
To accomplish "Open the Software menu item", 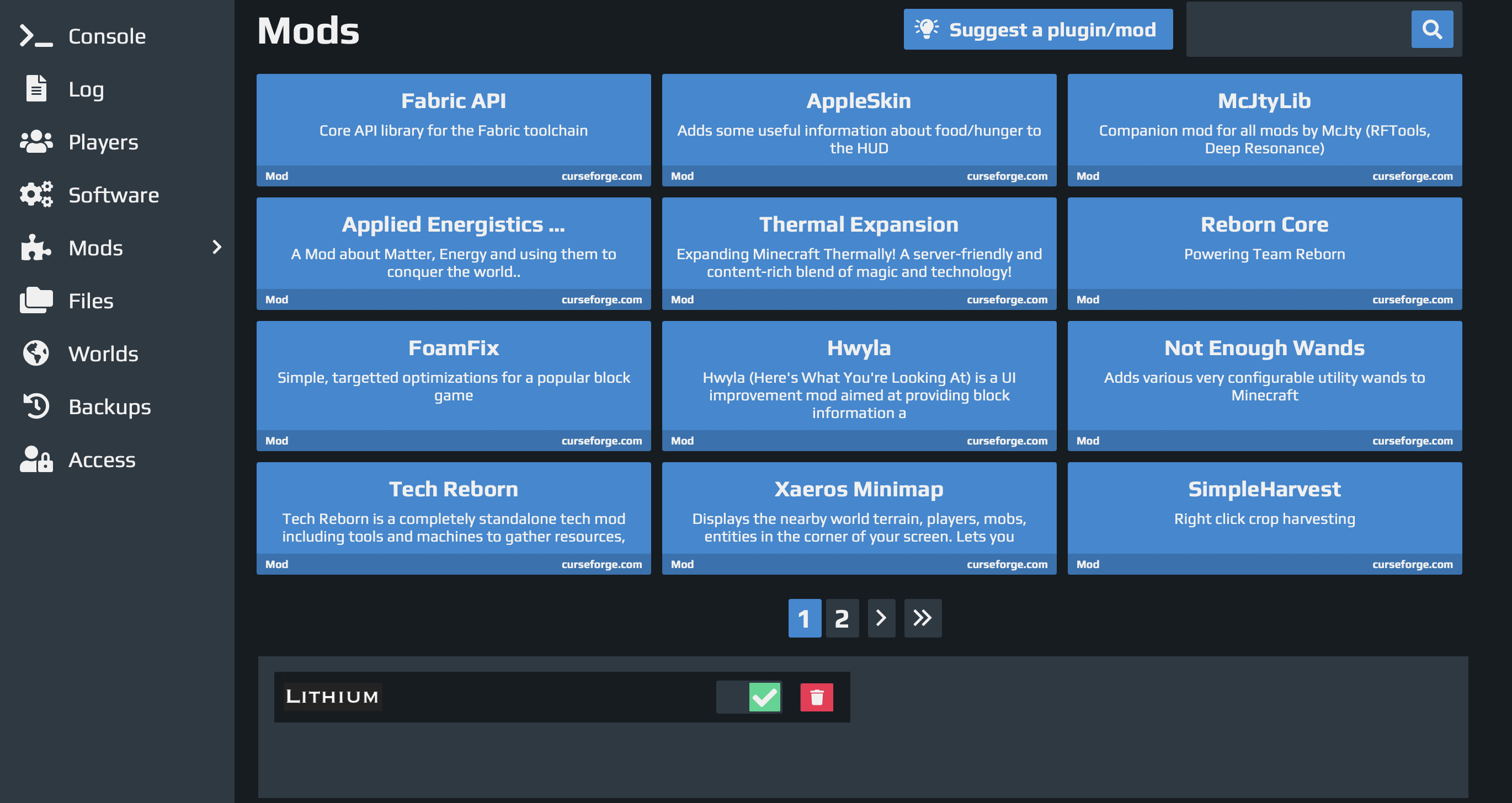I will [118, 194].
